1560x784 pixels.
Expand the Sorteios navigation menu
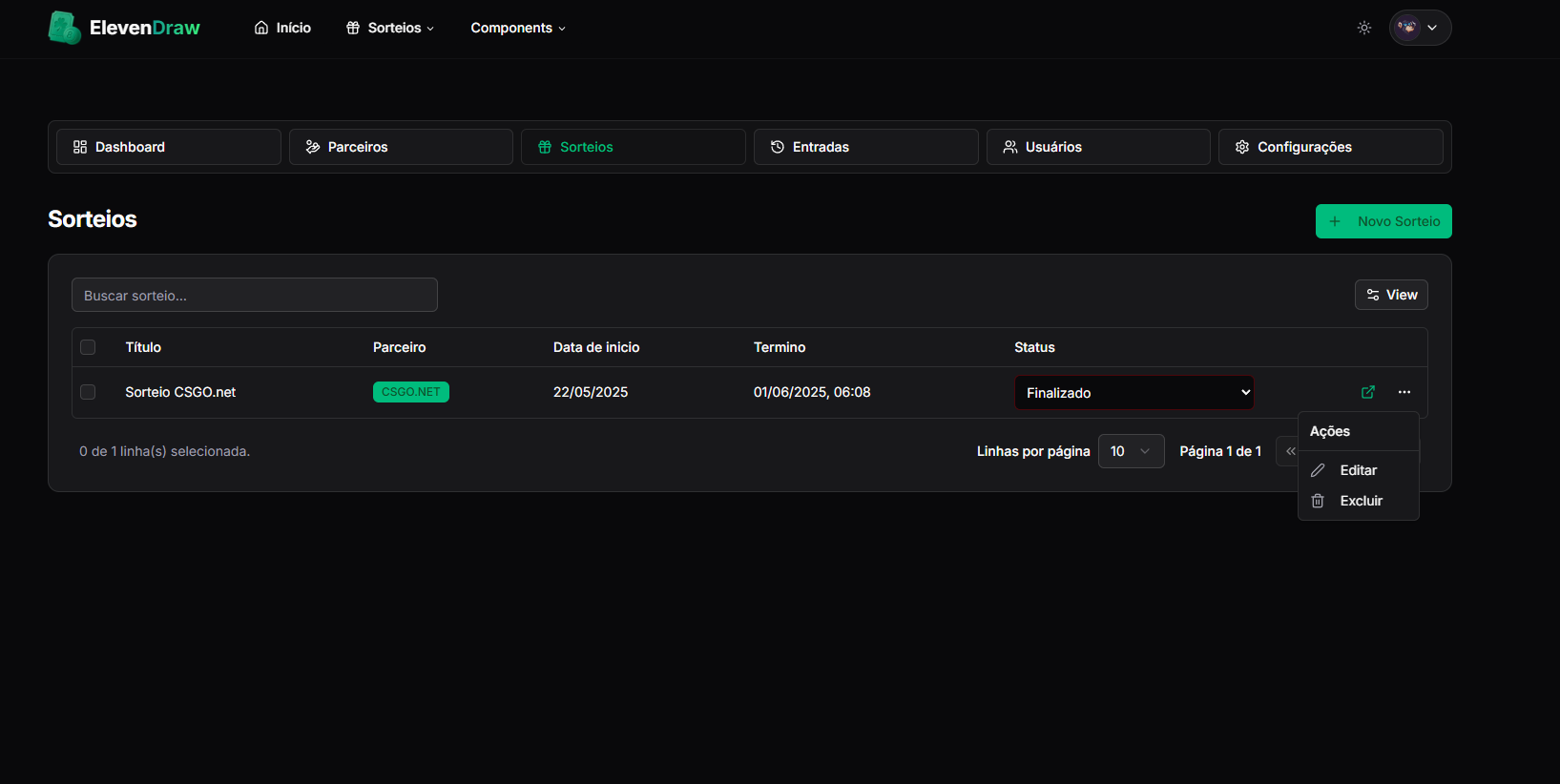tap(390, 28)
